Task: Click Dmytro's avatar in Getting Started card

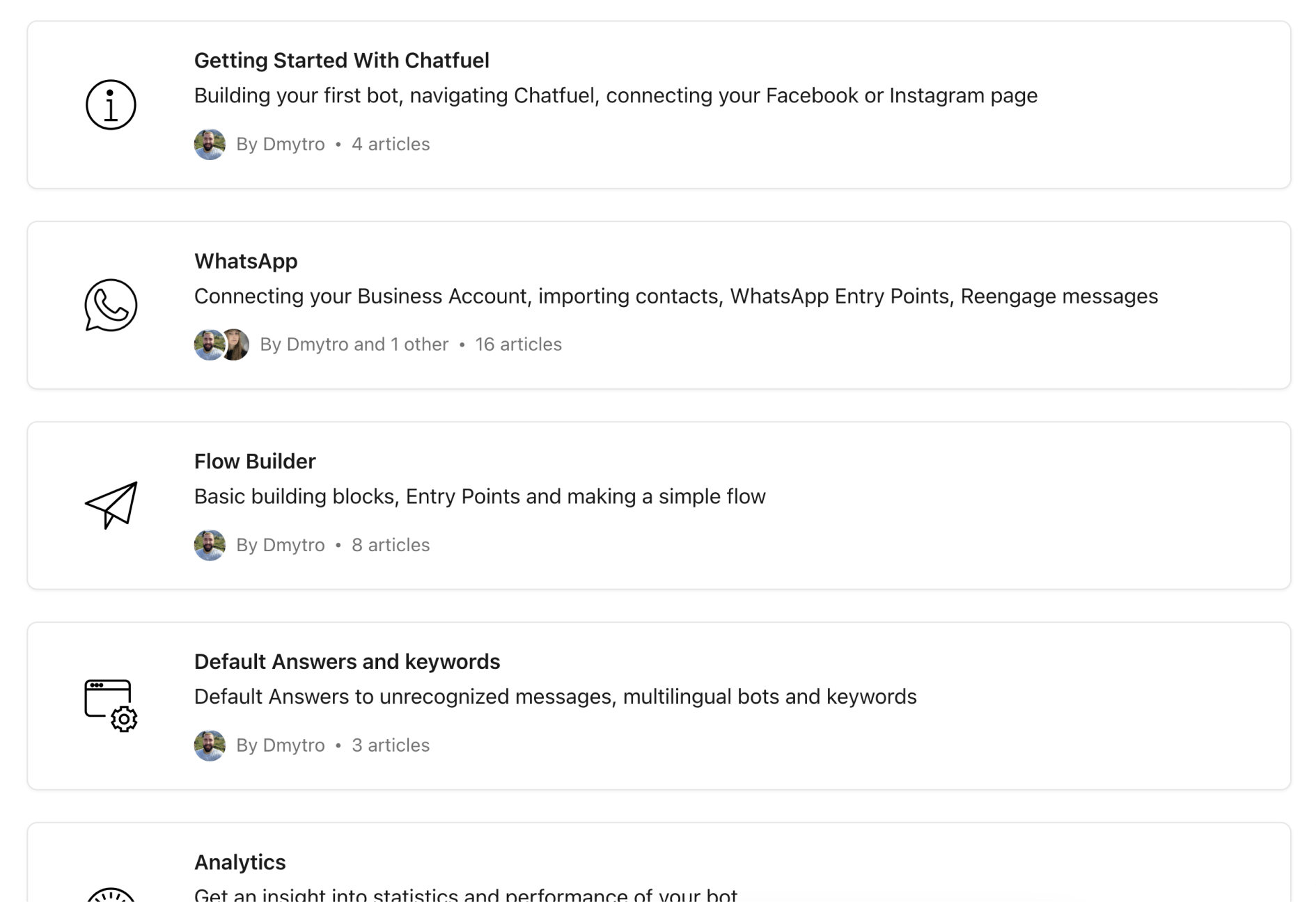Action: pyautogui.click(x=210, y=144)
